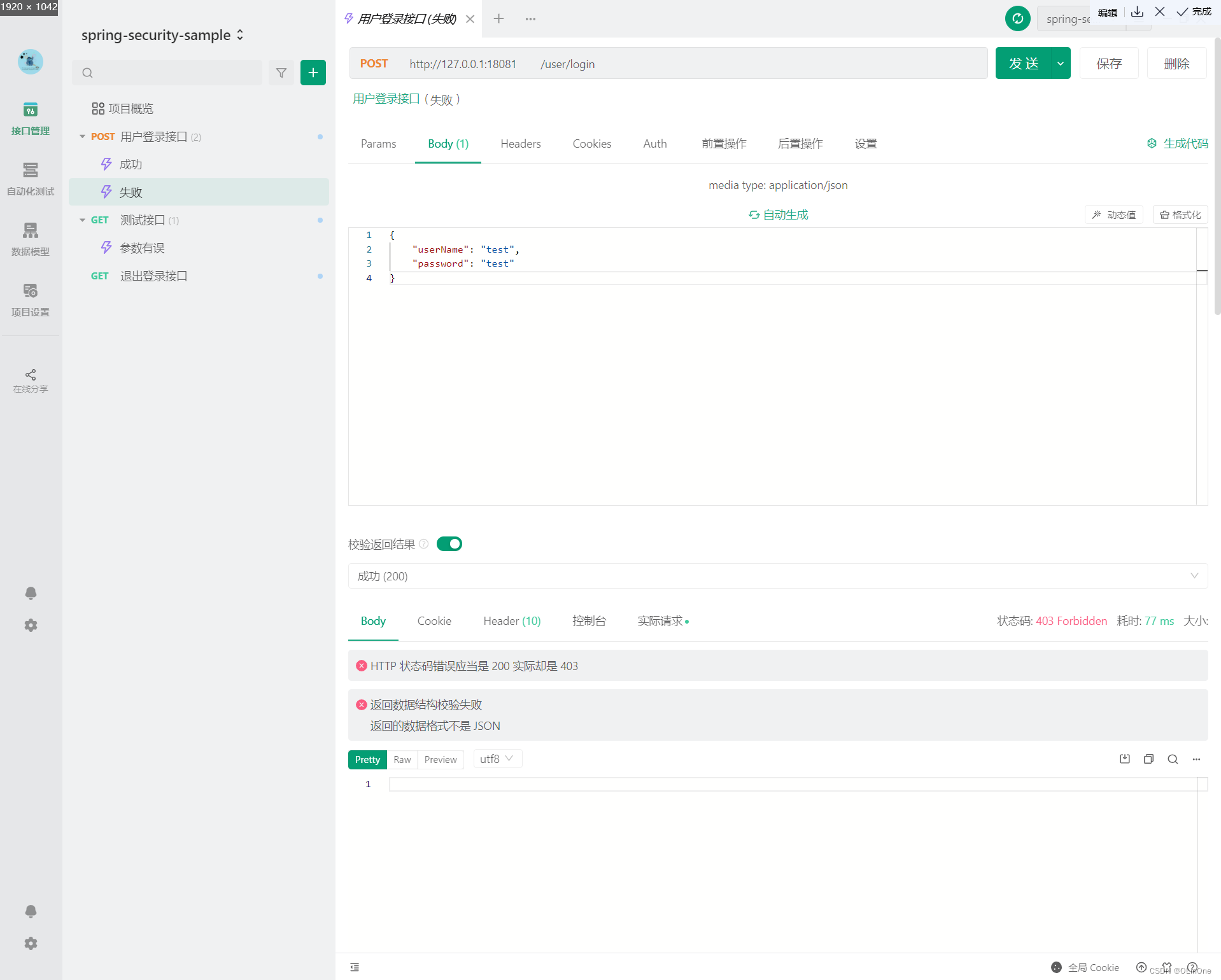The image size is (1221, 980).
Task: Open the 数据模型 sidebar section
Action: pos(31,240)
